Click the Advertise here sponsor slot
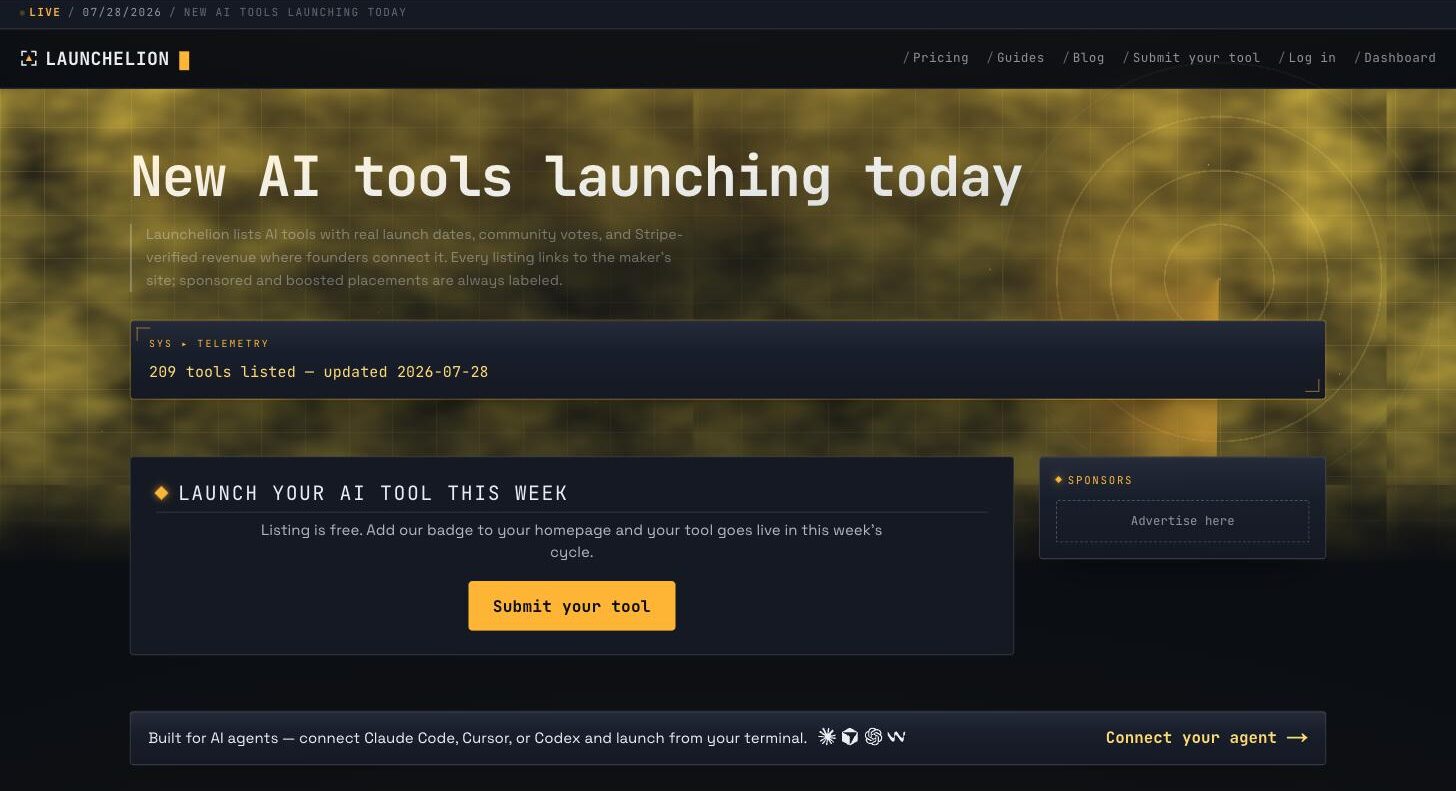This screenshot has width=1456, height=791. click(x=1182, y=521)
